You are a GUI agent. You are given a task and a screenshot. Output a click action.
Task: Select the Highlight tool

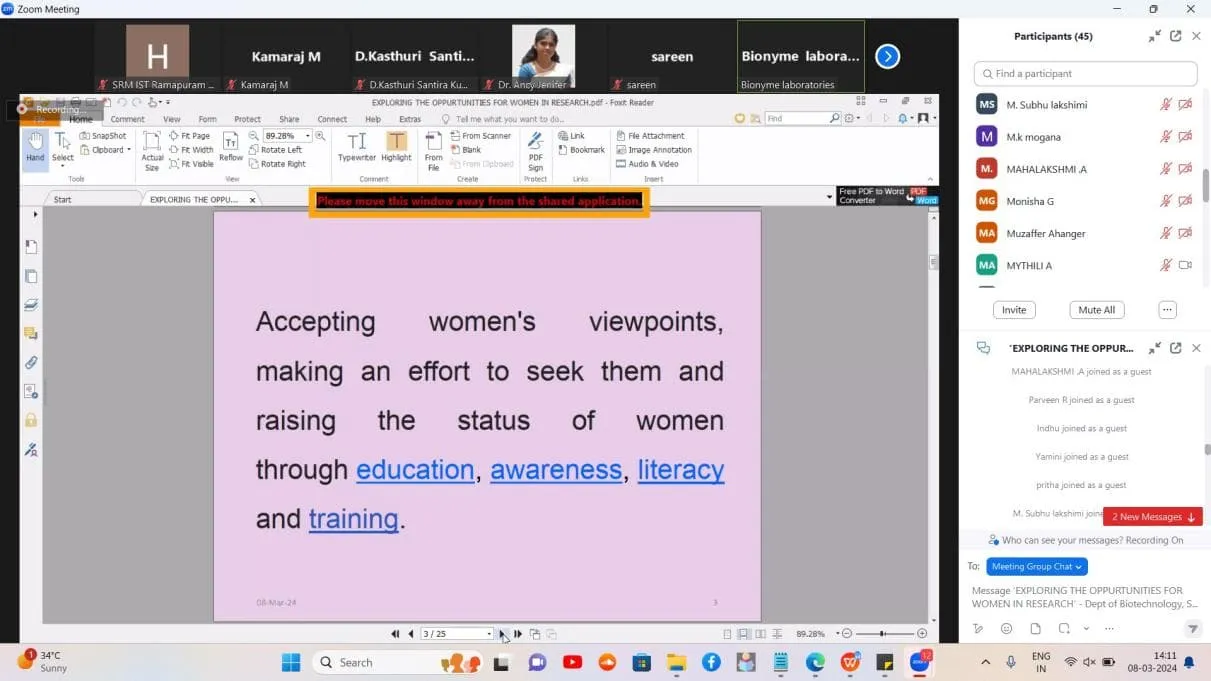[x=396, y=147]
